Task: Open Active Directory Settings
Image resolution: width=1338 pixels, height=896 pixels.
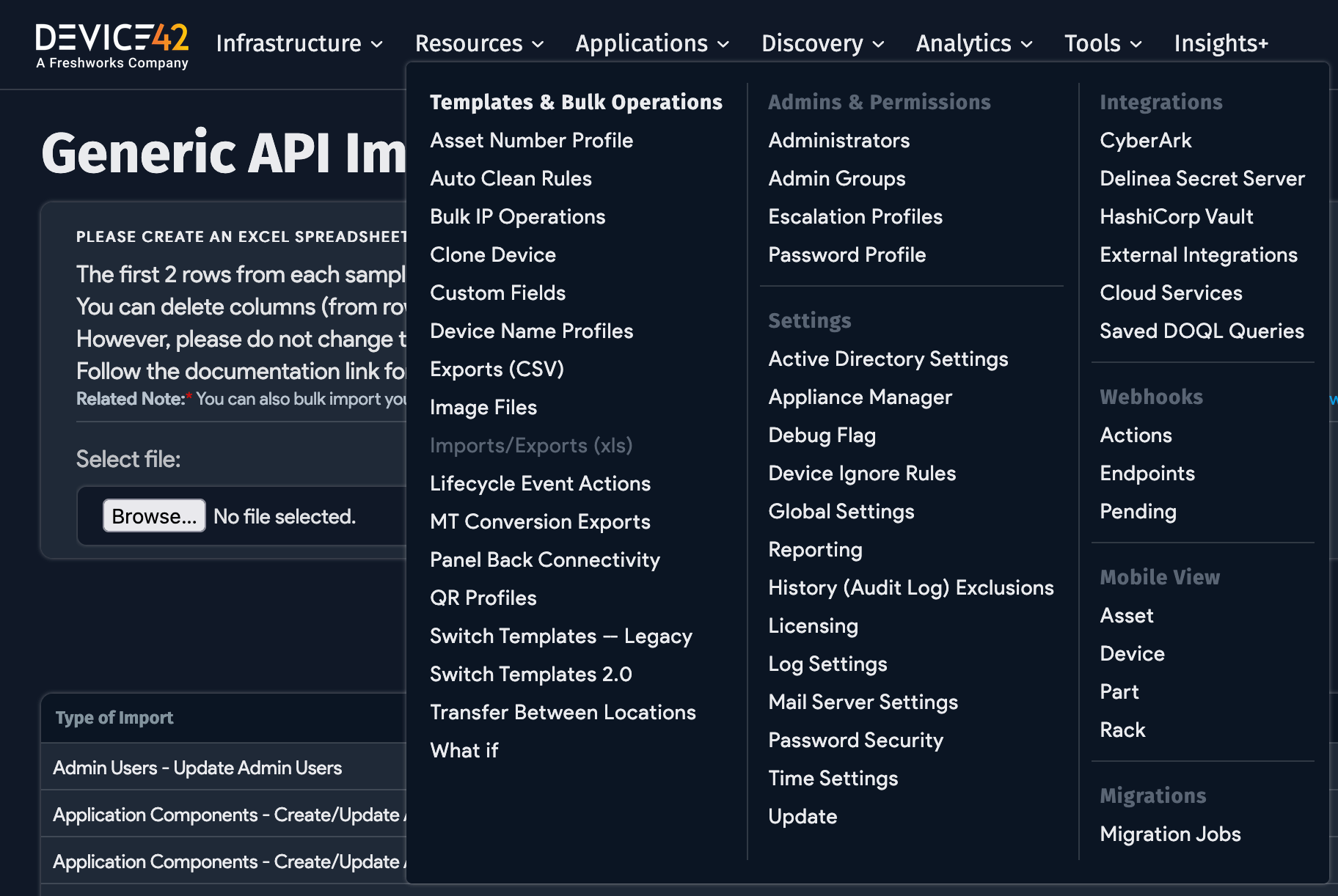Action: pos(888,359)
